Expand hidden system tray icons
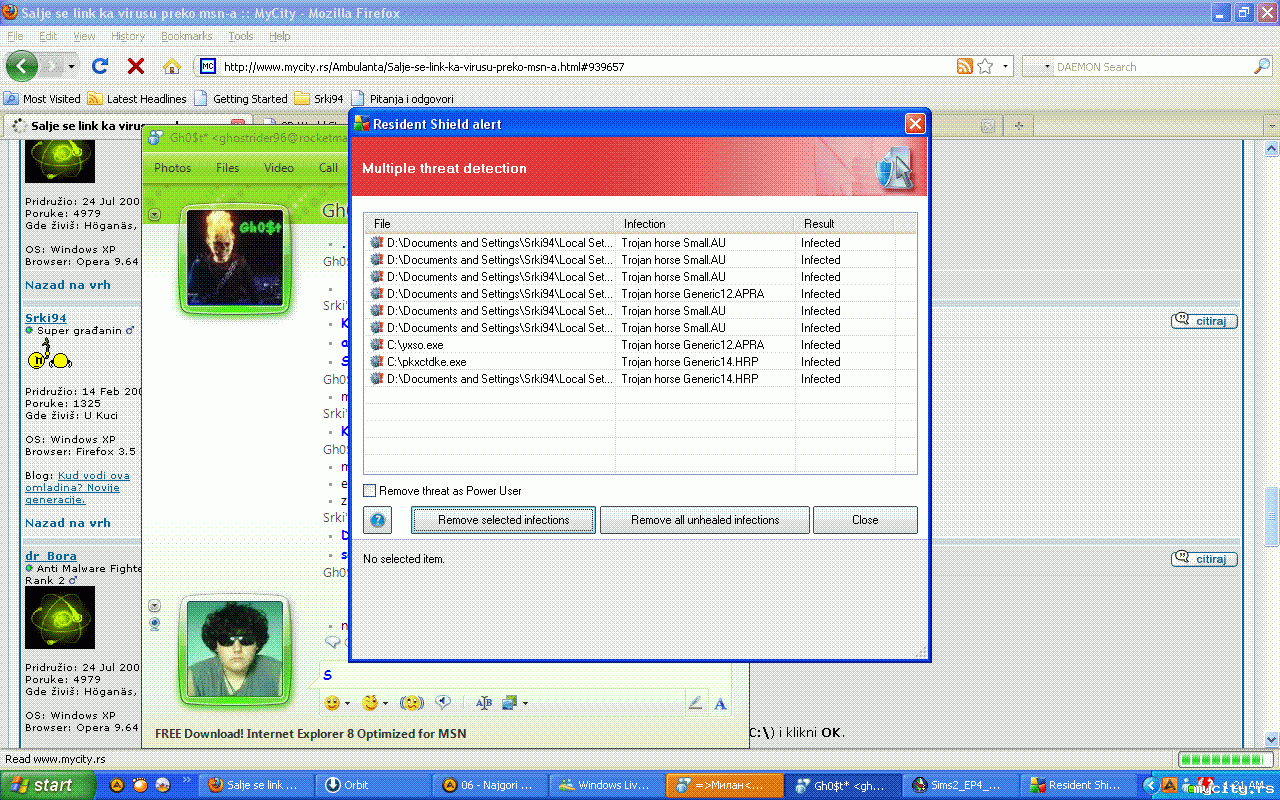 pyautogui.click(x=1150, y=786)
